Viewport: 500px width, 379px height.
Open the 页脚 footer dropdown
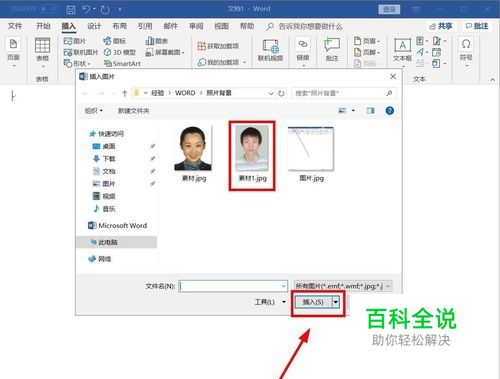[x=367, y=52]
